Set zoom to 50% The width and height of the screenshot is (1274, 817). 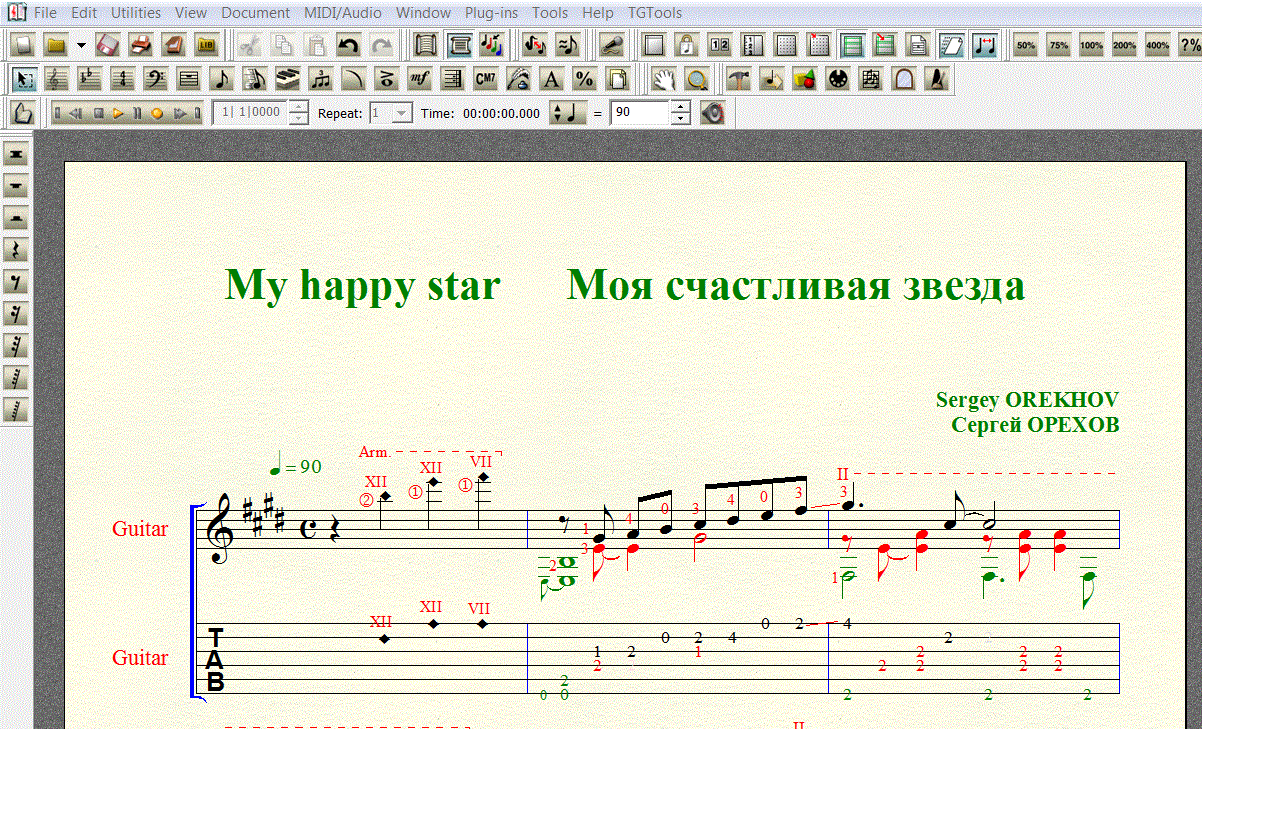pyautogui.click(x=1026, y=45)
